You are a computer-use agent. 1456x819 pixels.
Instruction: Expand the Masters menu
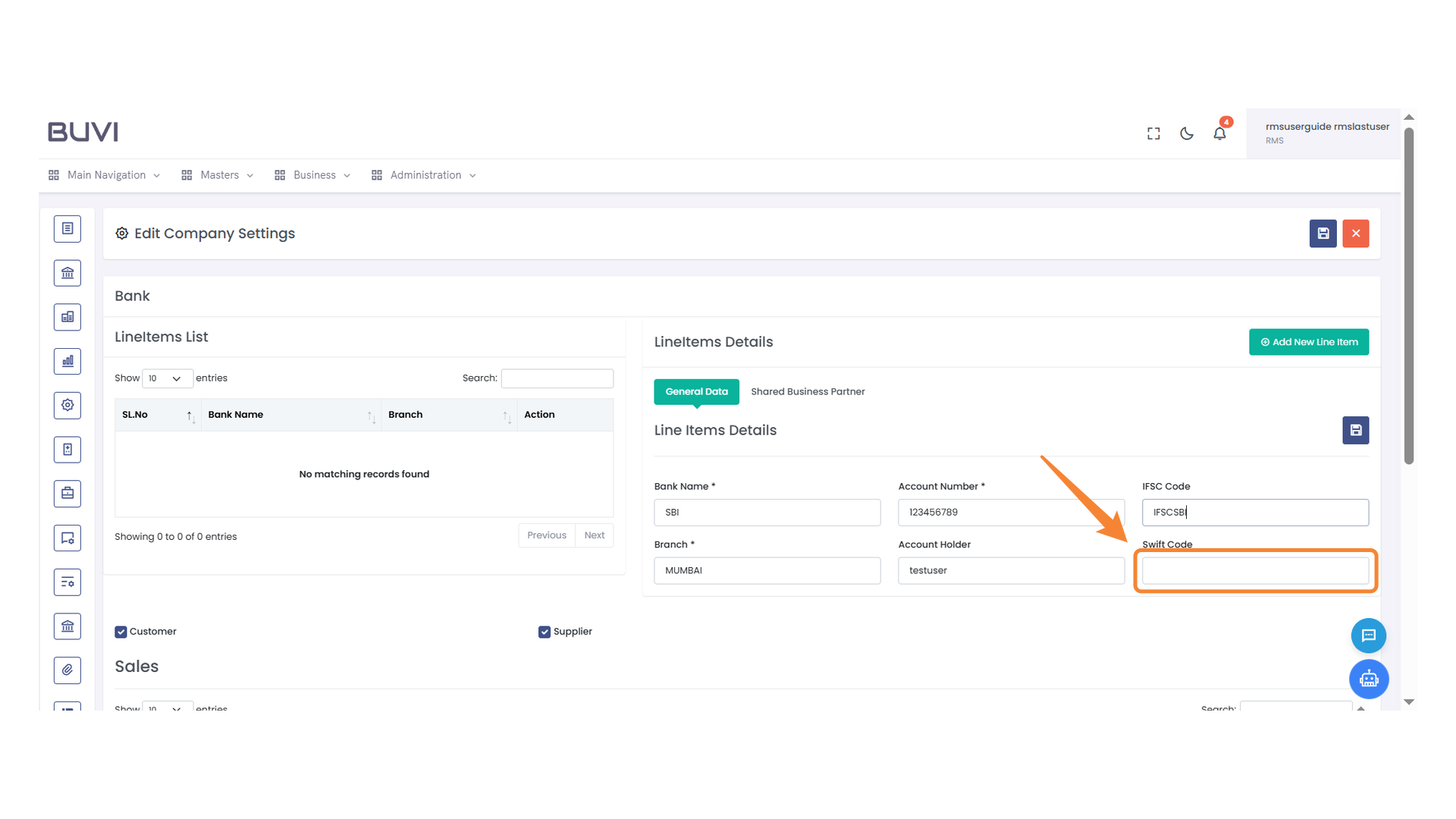tap(218, 175)
